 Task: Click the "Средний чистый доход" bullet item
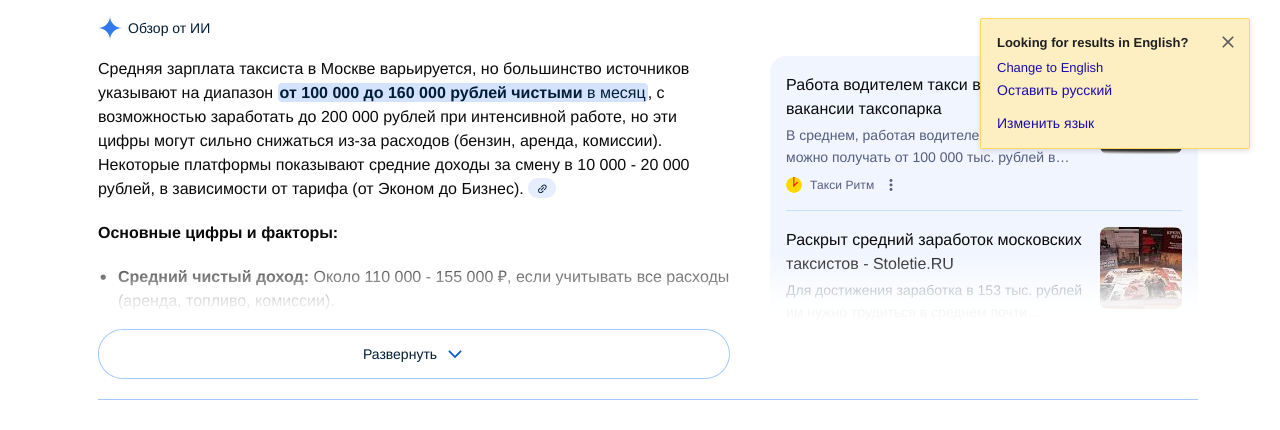point(213,277)
